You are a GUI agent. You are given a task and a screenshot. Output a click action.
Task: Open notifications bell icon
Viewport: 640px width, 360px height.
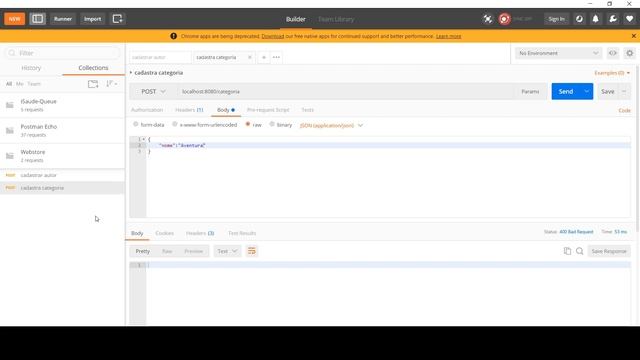click(x=596, y=19)
